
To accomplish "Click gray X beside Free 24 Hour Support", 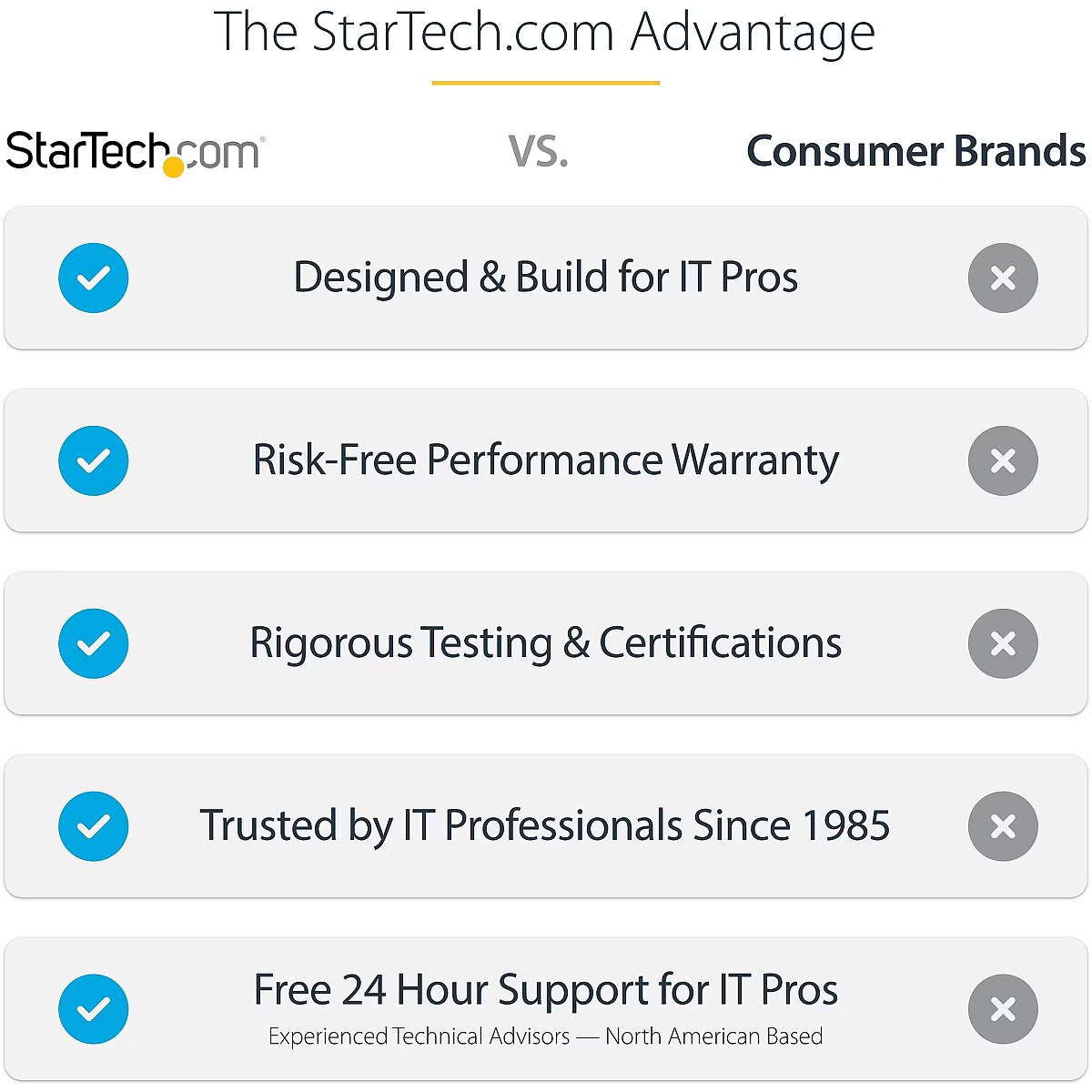I will click(x=1003, y=1009).
